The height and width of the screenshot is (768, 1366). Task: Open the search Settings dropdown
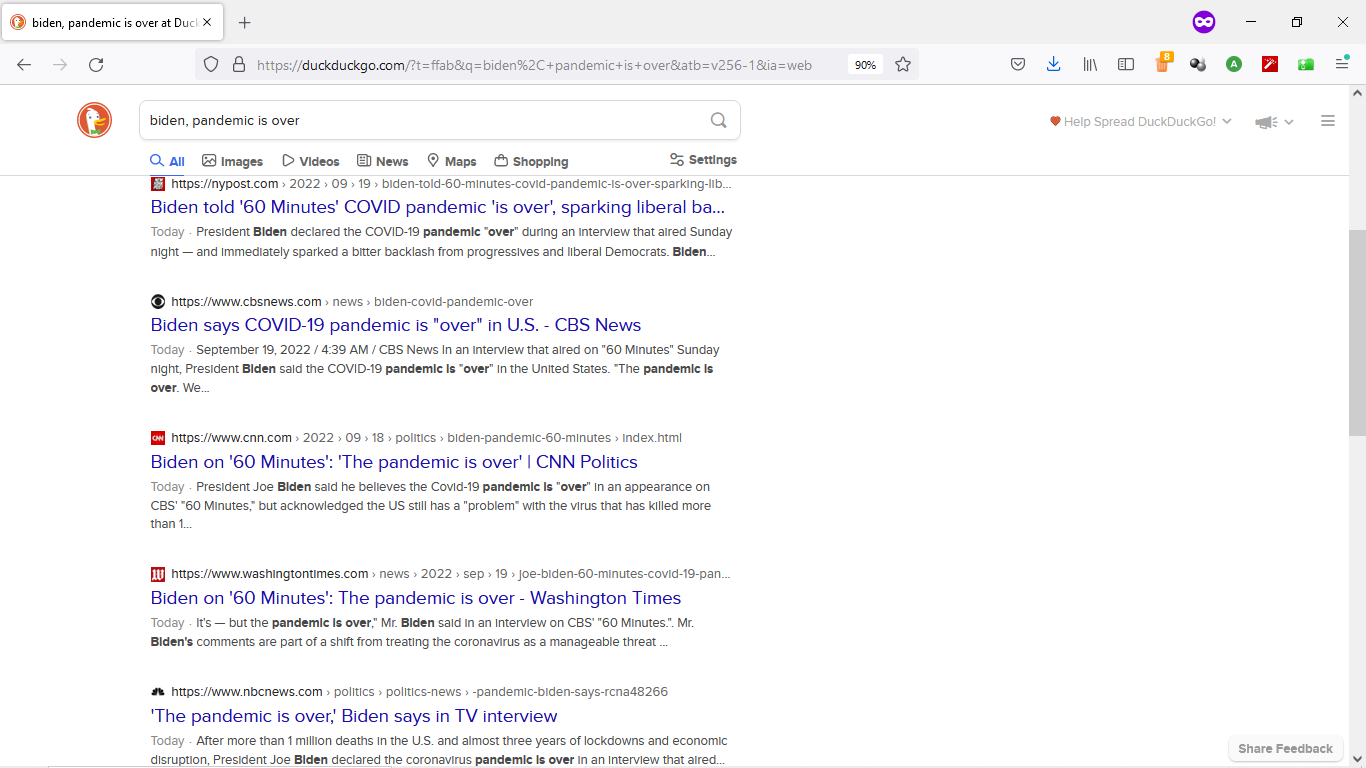703,160
